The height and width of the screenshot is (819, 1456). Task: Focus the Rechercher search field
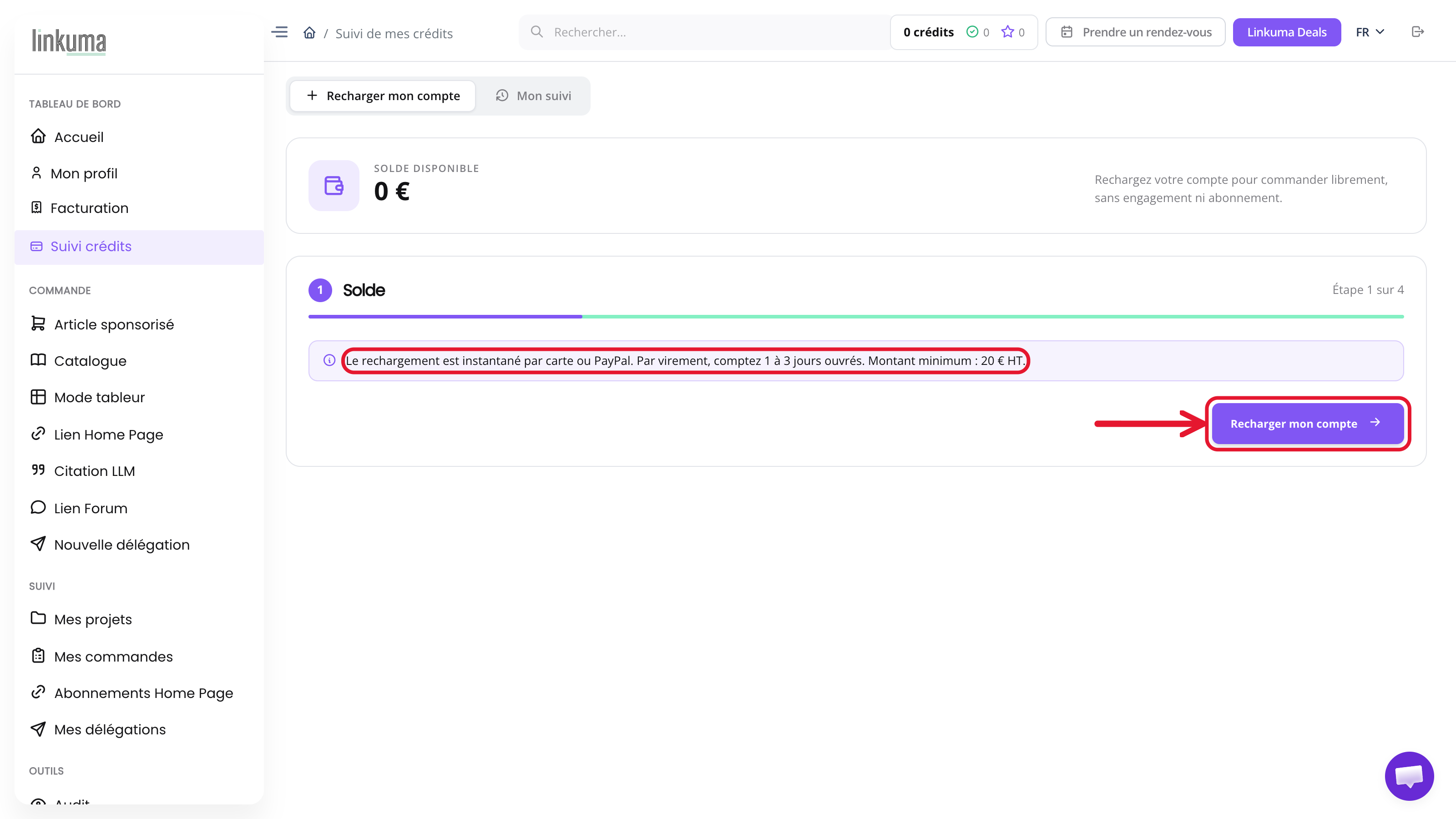point(704,32)
